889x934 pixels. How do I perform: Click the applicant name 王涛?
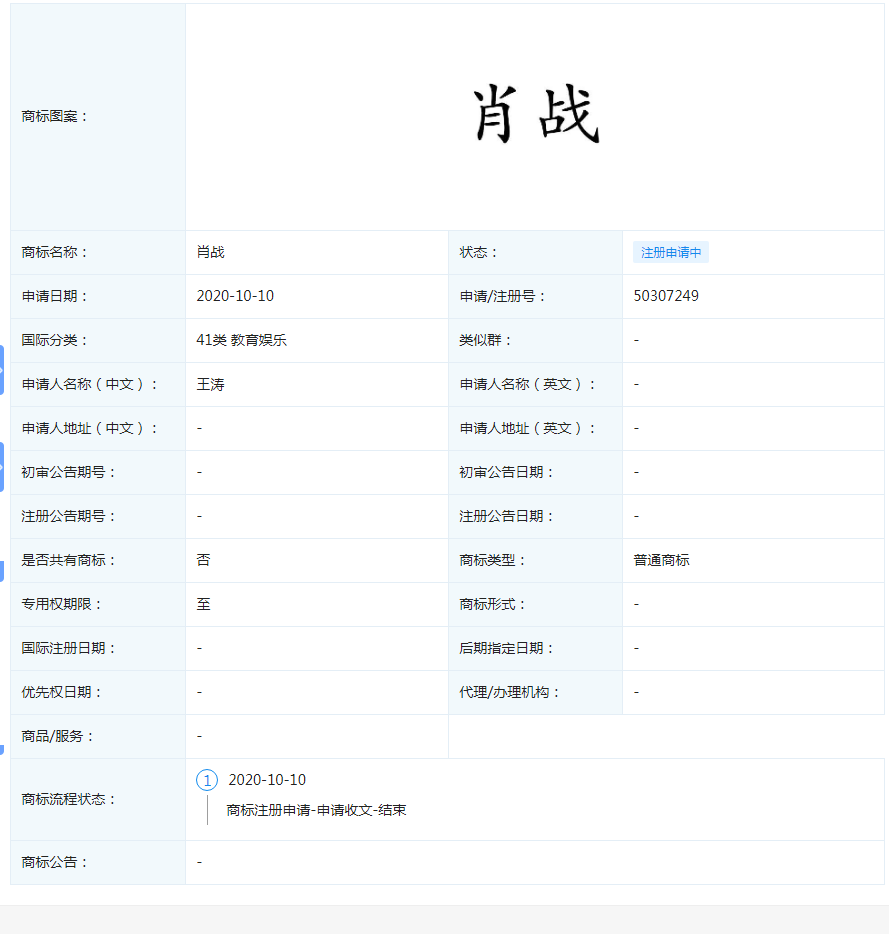click(210, 384)
